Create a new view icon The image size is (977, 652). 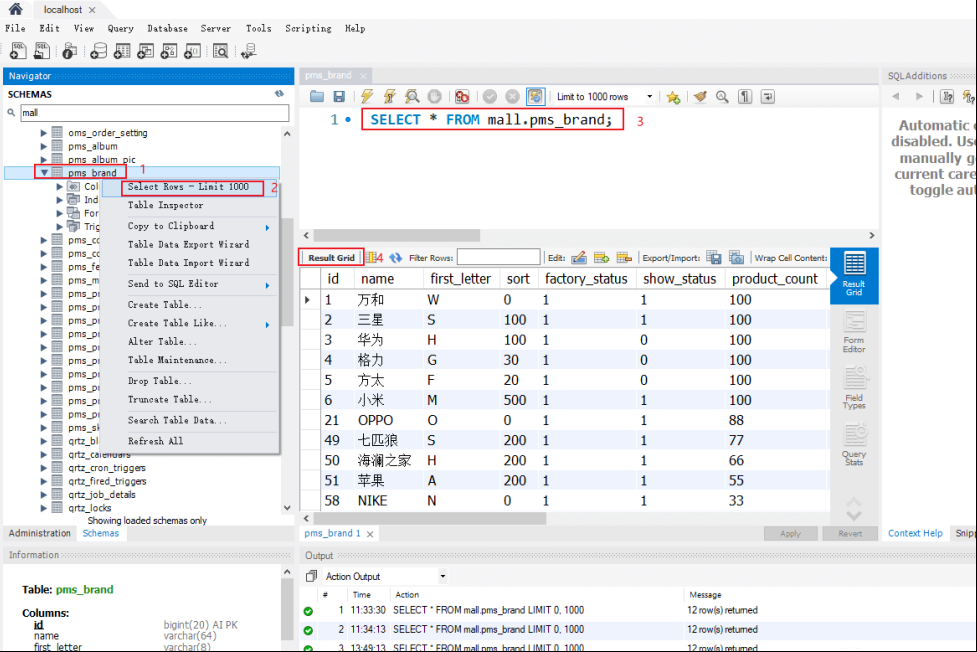click(x=145, y=51)
